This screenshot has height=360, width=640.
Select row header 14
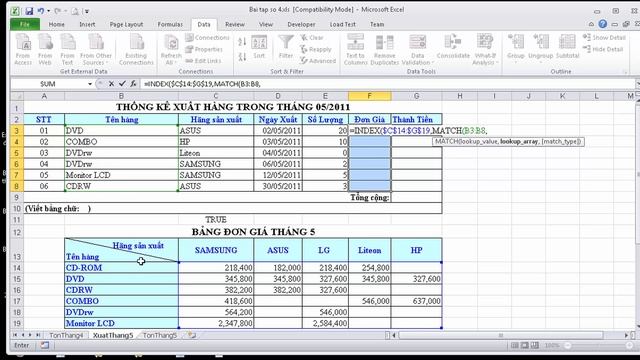17,268
